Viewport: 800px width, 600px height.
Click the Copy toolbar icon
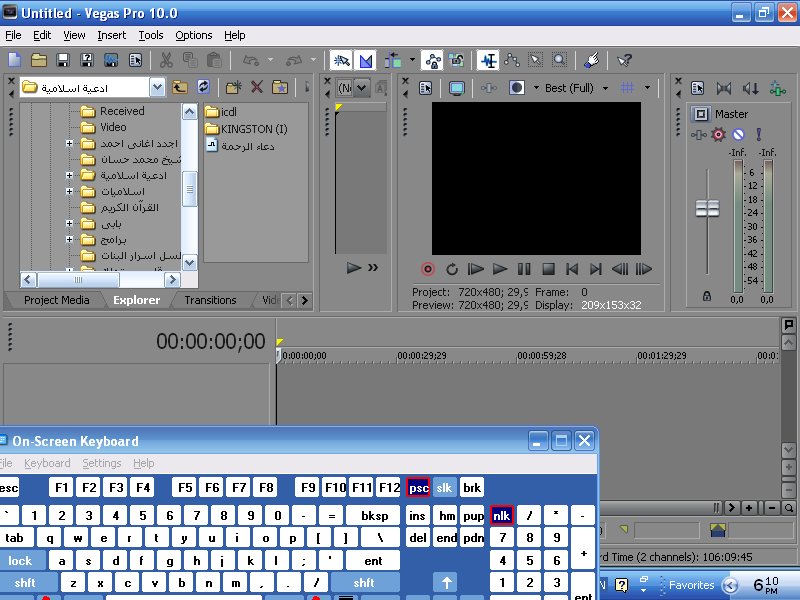190,60
